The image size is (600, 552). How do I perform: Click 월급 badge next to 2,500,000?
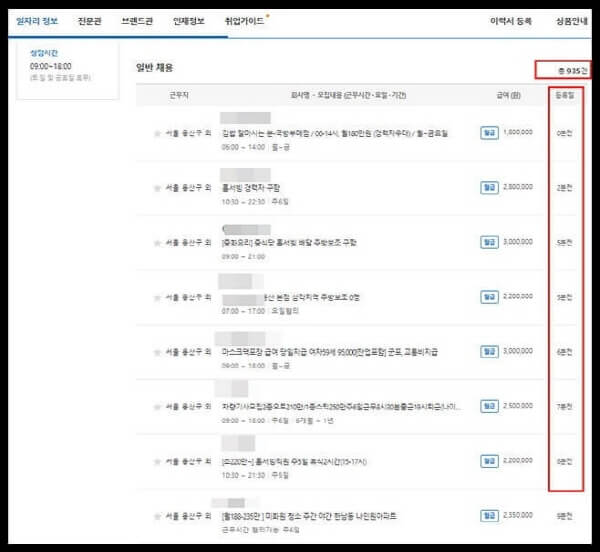tap(489, 406)
